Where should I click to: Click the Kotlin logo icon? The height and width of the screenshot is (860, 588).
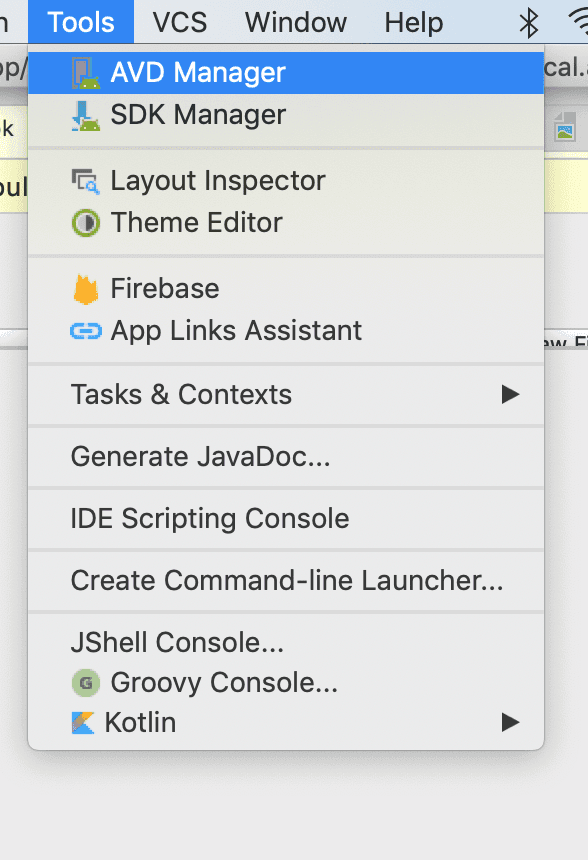[x=83, y=722]
